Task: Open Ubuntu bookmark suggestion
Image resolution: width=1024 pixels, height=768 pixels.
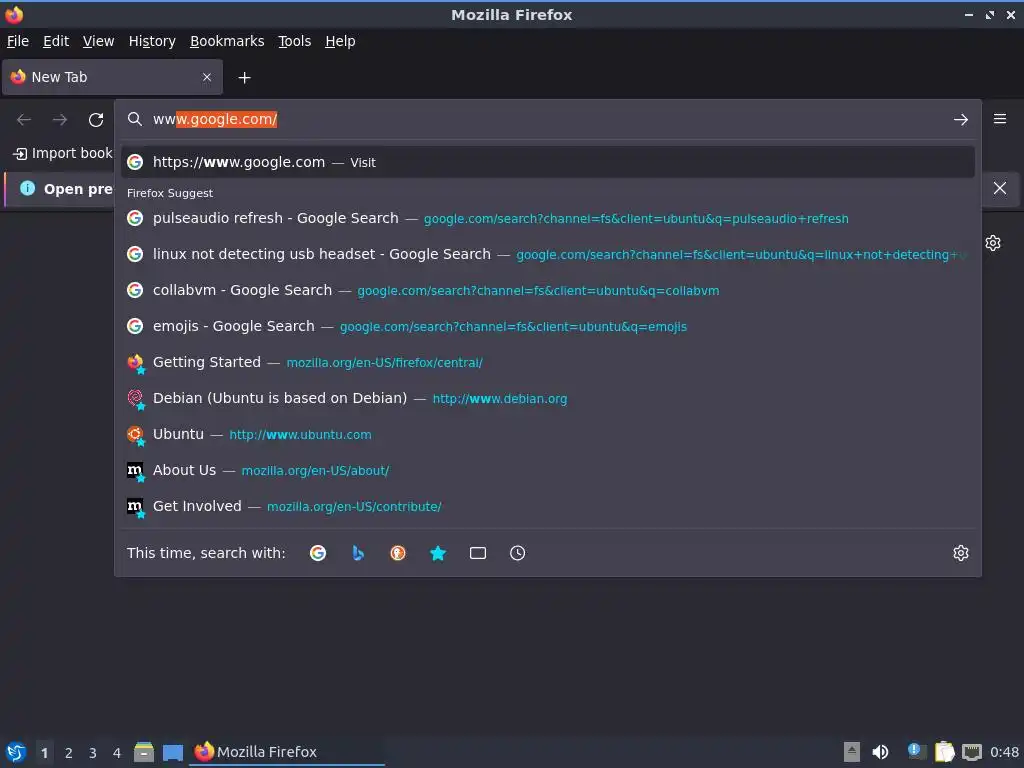Action: 547,434
